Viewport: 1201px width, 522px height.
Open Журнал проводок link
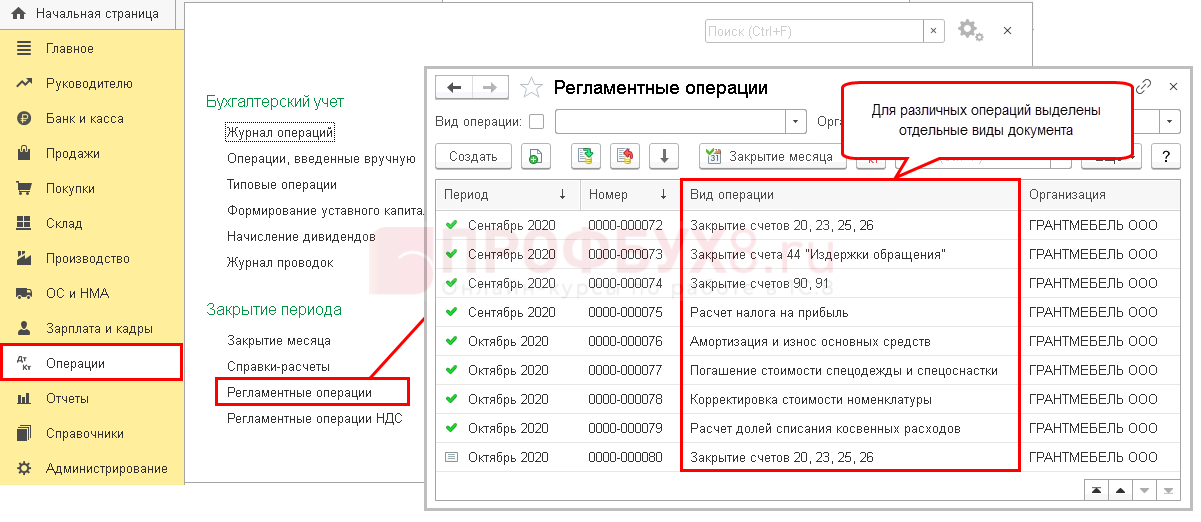coord(280,263)
